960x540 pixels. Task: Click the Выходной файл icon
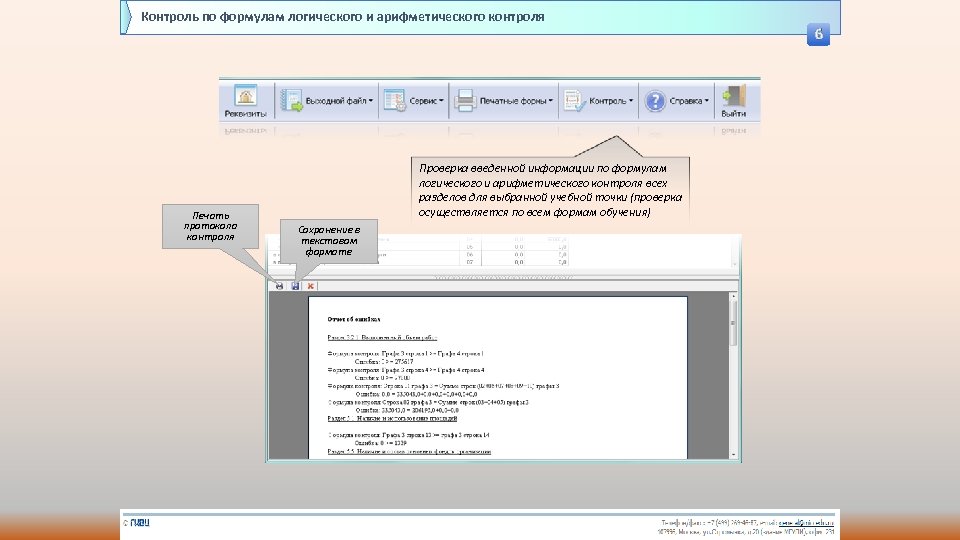click(291, 100)
